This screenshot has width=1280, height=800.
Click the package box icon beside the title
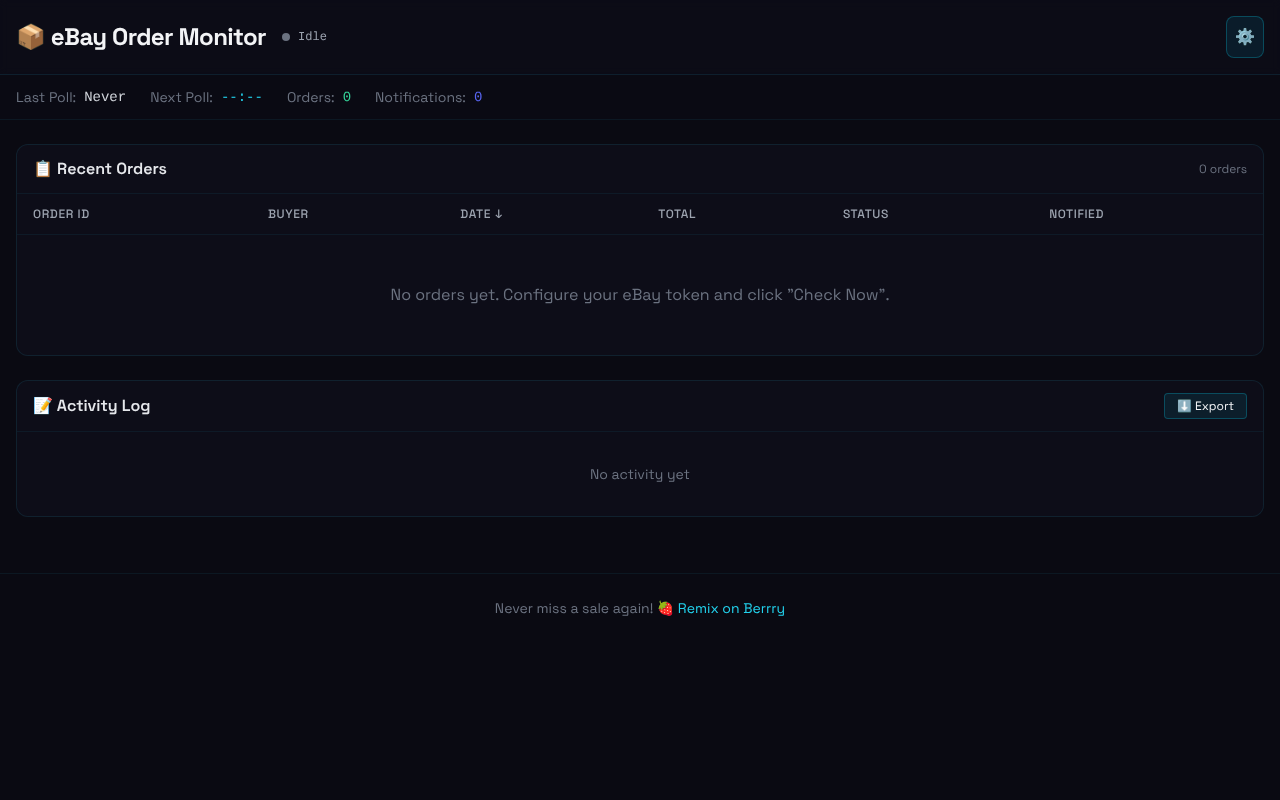coord(30,36)
